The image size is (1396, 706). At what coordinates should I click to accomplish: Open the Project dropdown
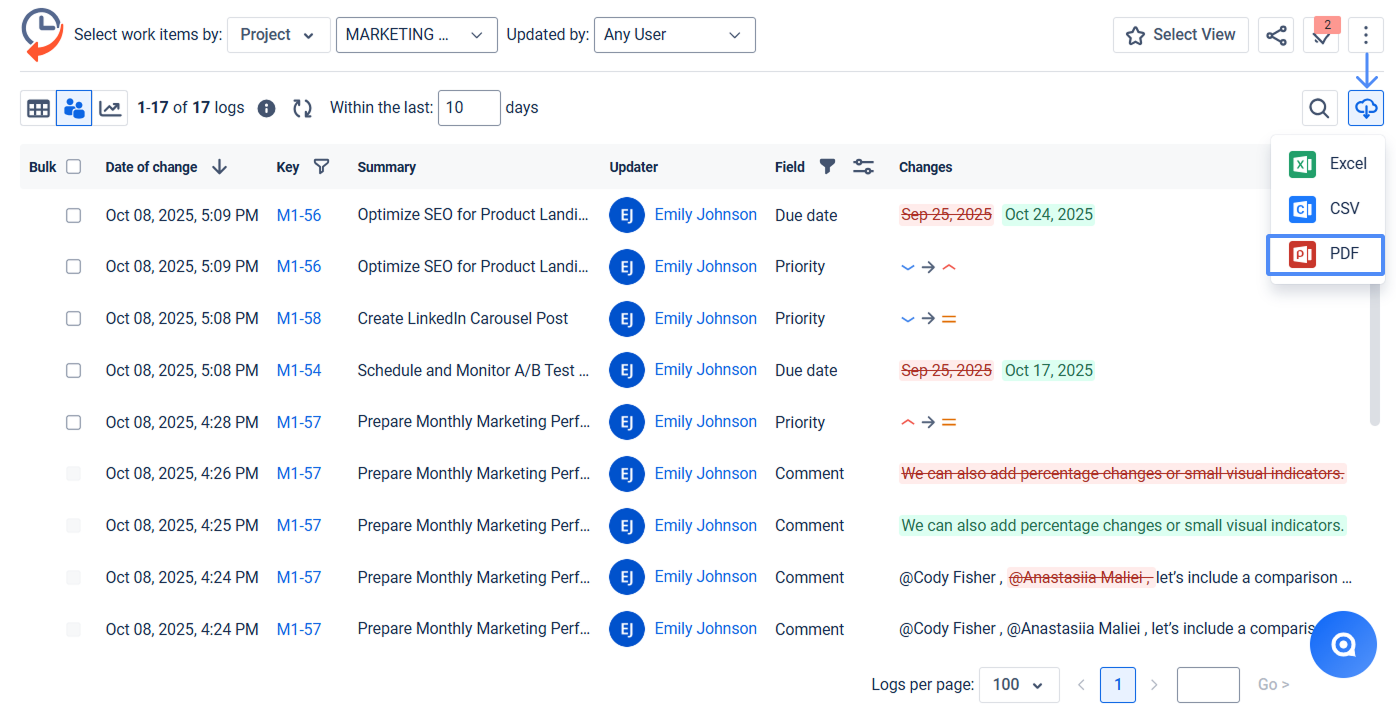tap(279, 34)
